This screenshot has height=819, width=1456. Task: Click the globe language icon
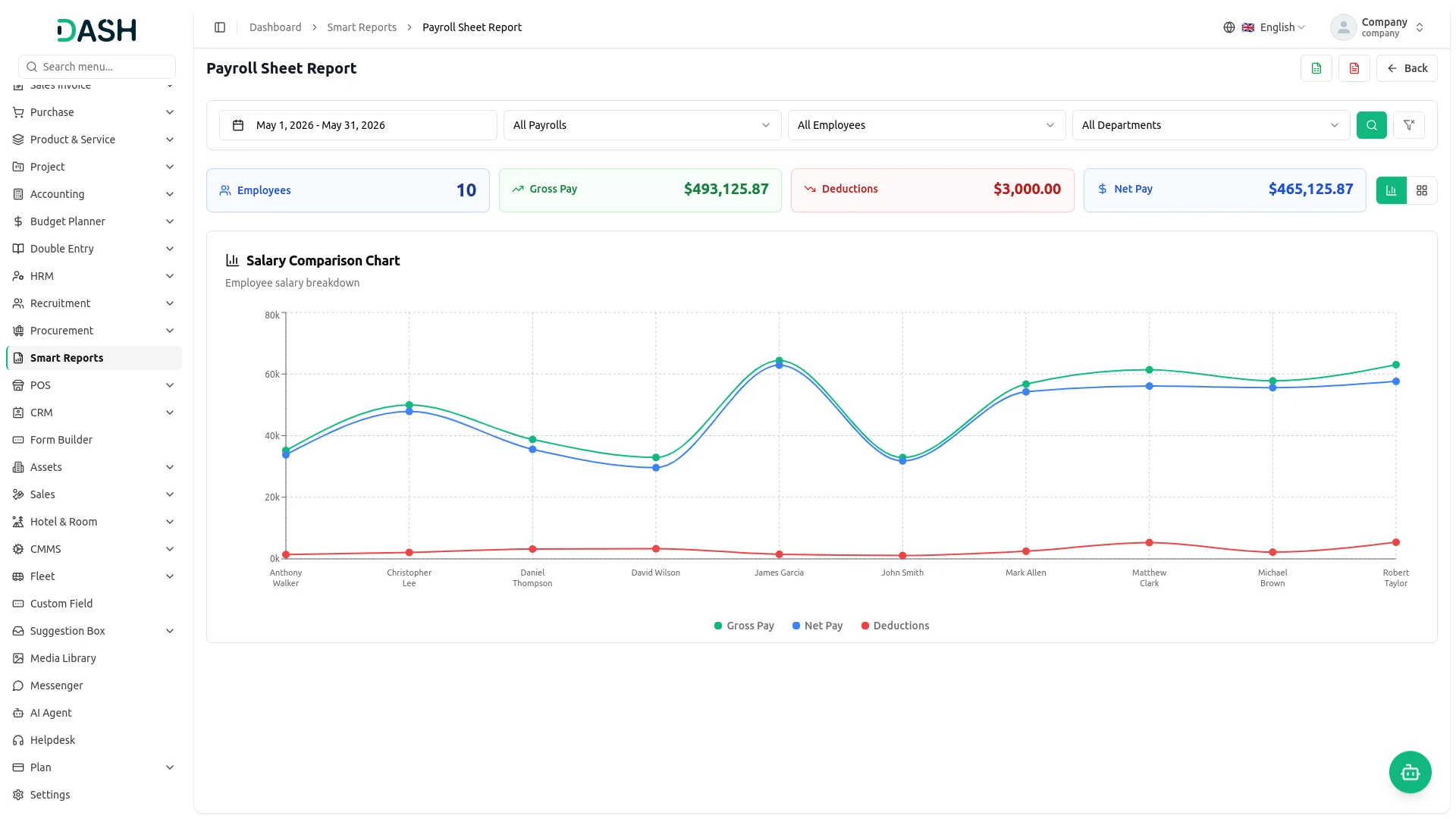pos(1229,27)
